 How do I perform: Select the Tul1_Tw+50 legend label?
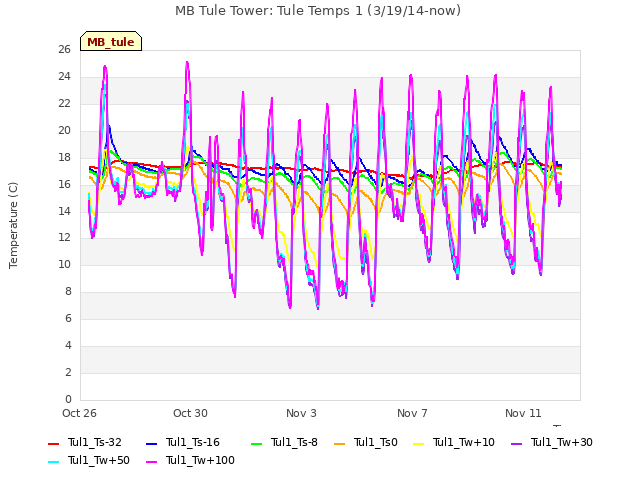point(99,460)
